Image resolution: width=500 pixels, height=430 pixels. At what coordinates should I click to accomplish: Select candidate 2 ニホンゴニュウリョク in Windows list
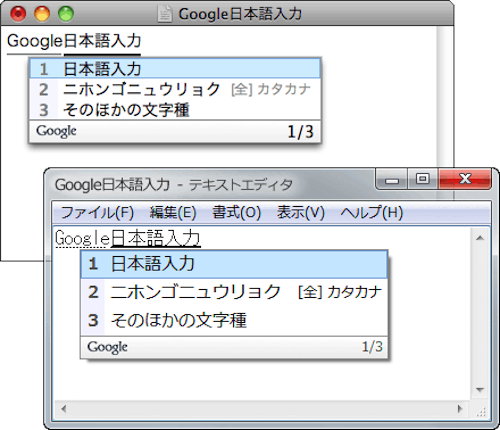tap(234, 292)
